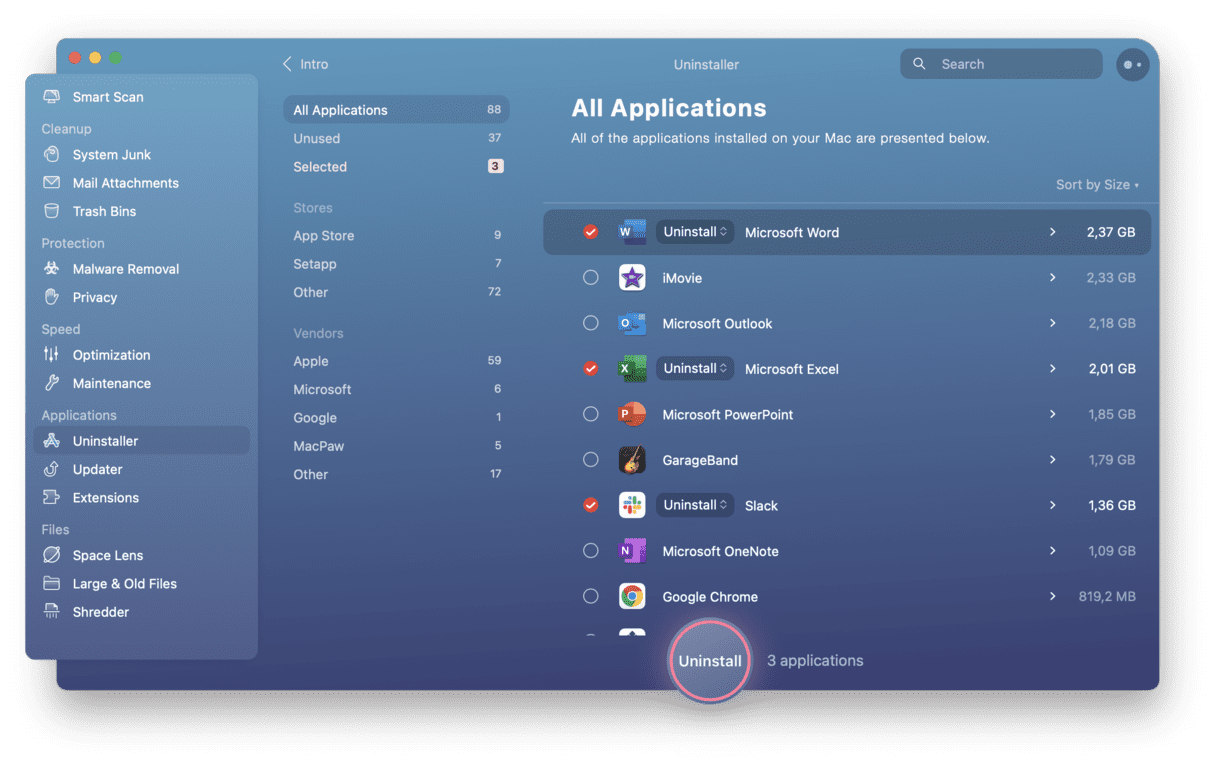This screenshot has height=765, width=1216.
Task: Select the Google Chrome checkbox
Action: coord(591,596)
